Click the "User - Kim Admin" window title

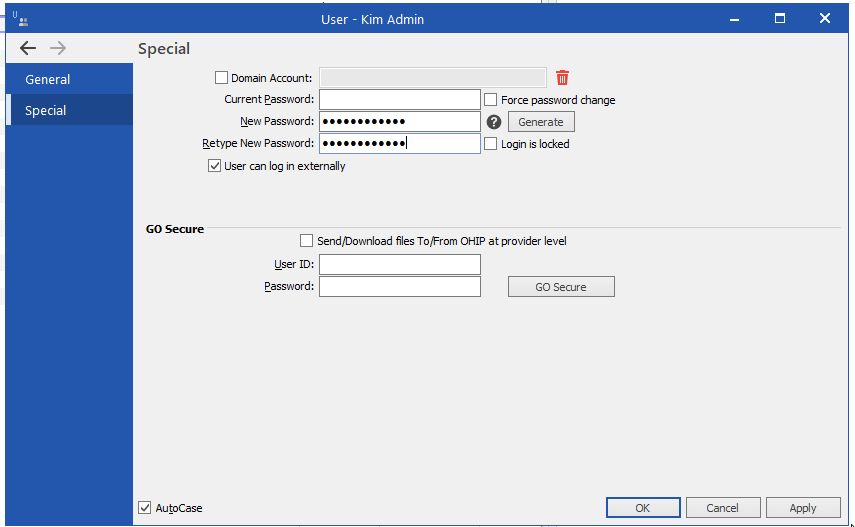372,20
